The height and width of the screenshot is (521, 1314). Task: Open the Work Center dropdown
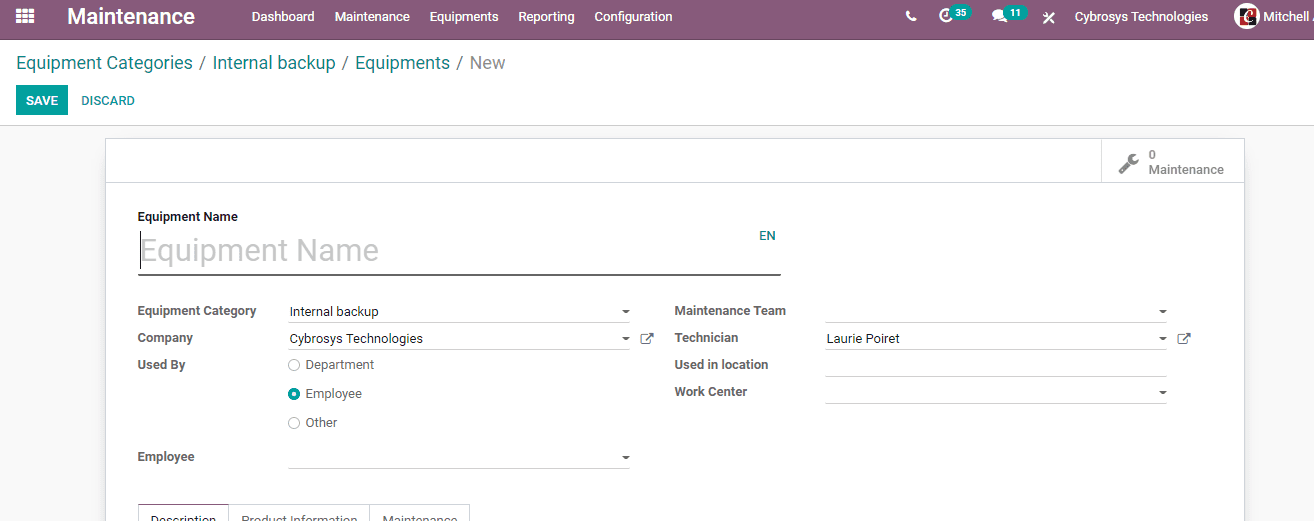(x=1162, y=393)
